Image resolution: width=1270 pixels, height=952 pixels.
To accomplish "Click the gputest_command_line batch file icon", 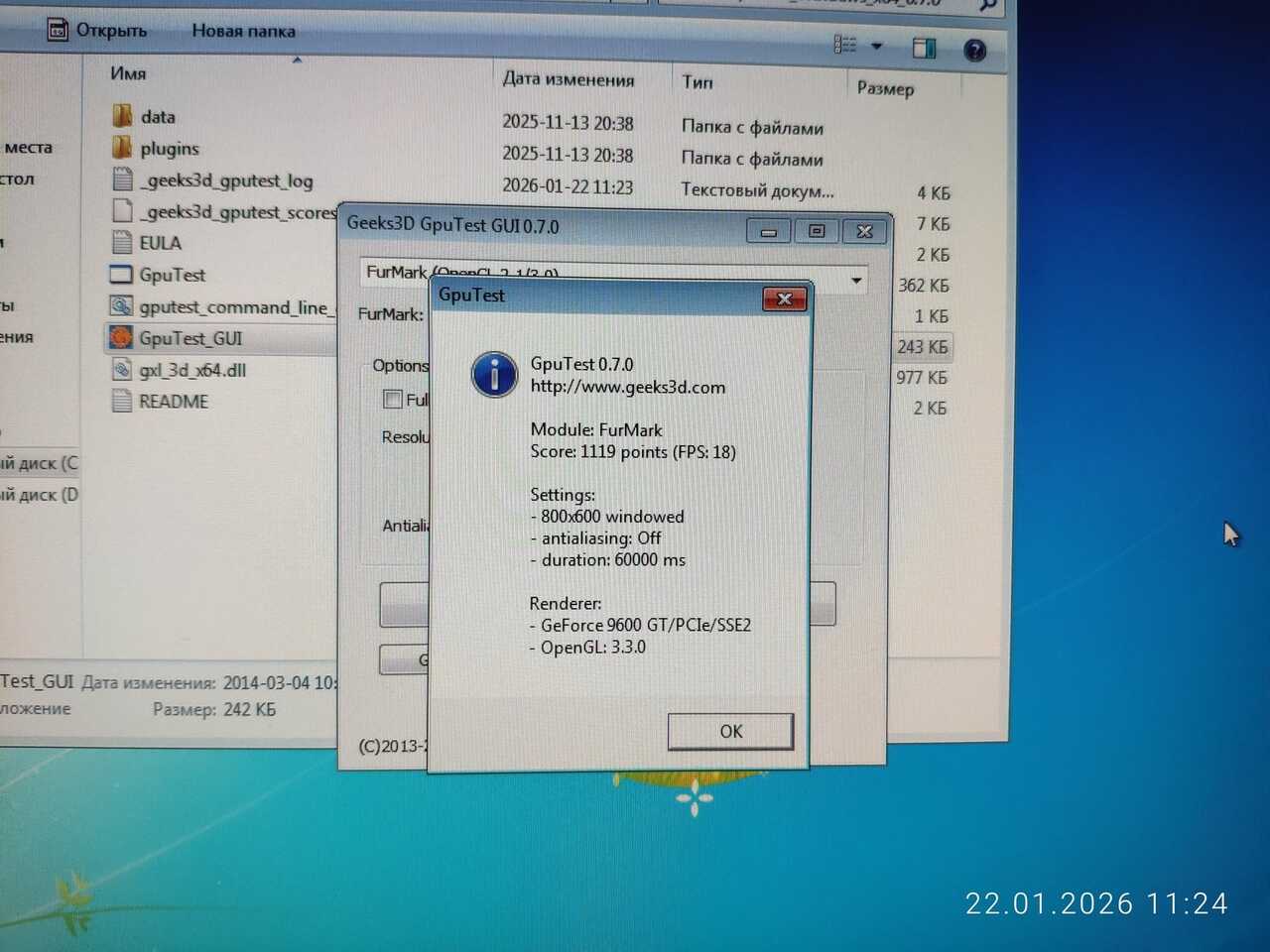I will (121, 306).
